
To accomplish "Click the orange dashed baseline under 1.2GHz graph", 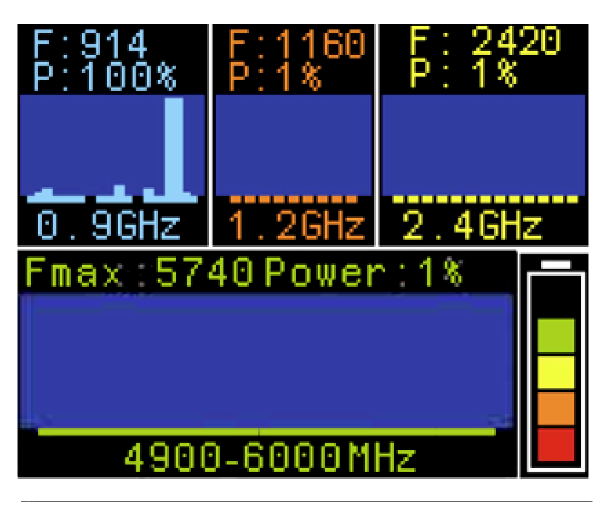I will click(x=293, y=198).
